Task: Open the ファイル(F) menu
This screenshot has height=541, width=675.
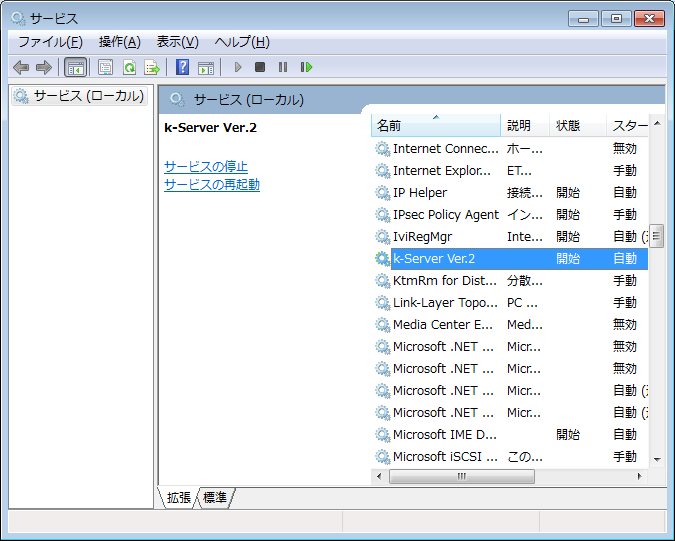Action: point(50,42)
